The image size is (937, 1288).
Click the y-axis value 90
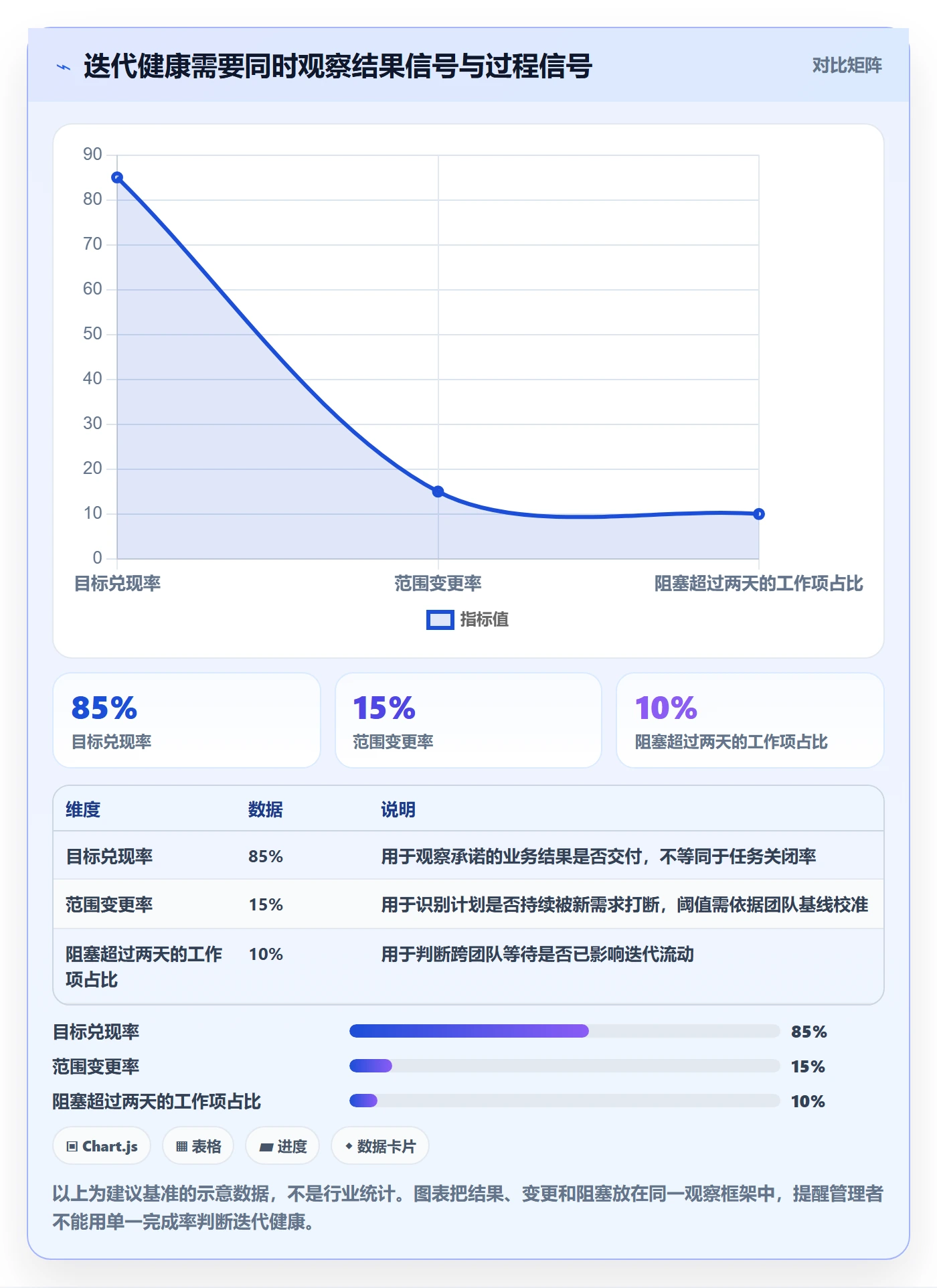[x=92, y=155]
